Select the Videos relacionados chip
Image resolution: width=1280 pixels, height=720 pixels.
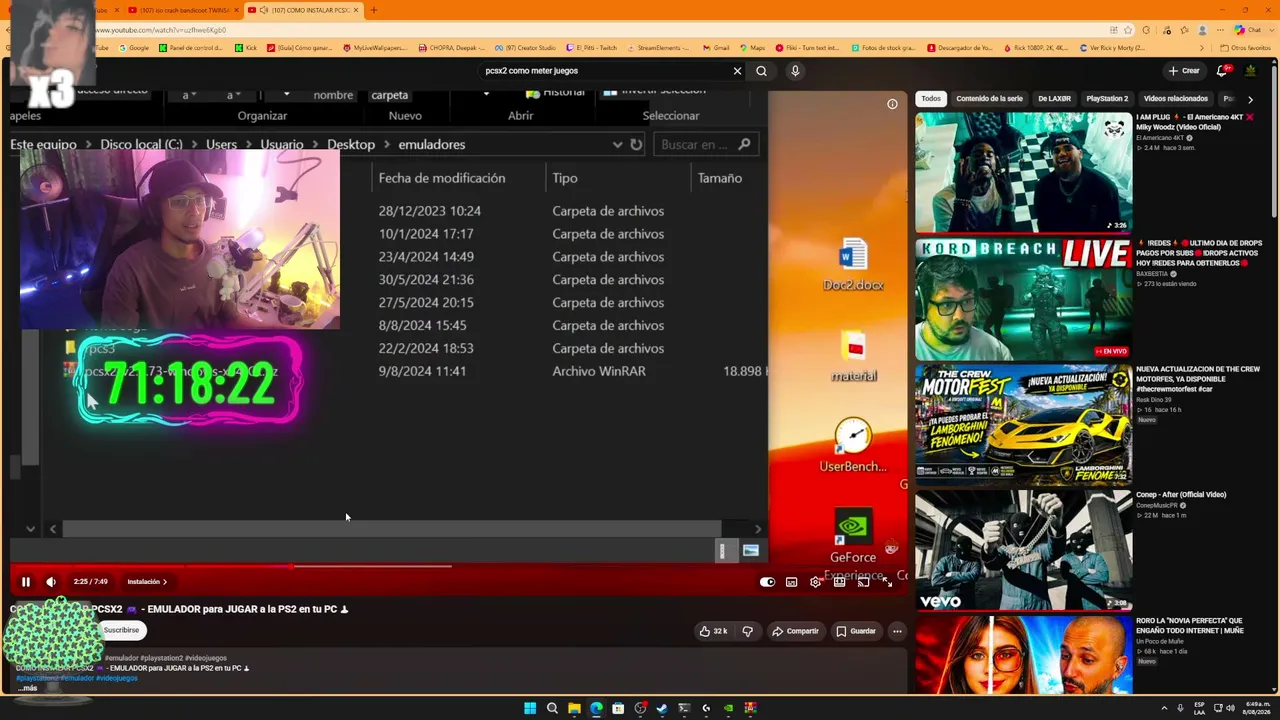1175,99
